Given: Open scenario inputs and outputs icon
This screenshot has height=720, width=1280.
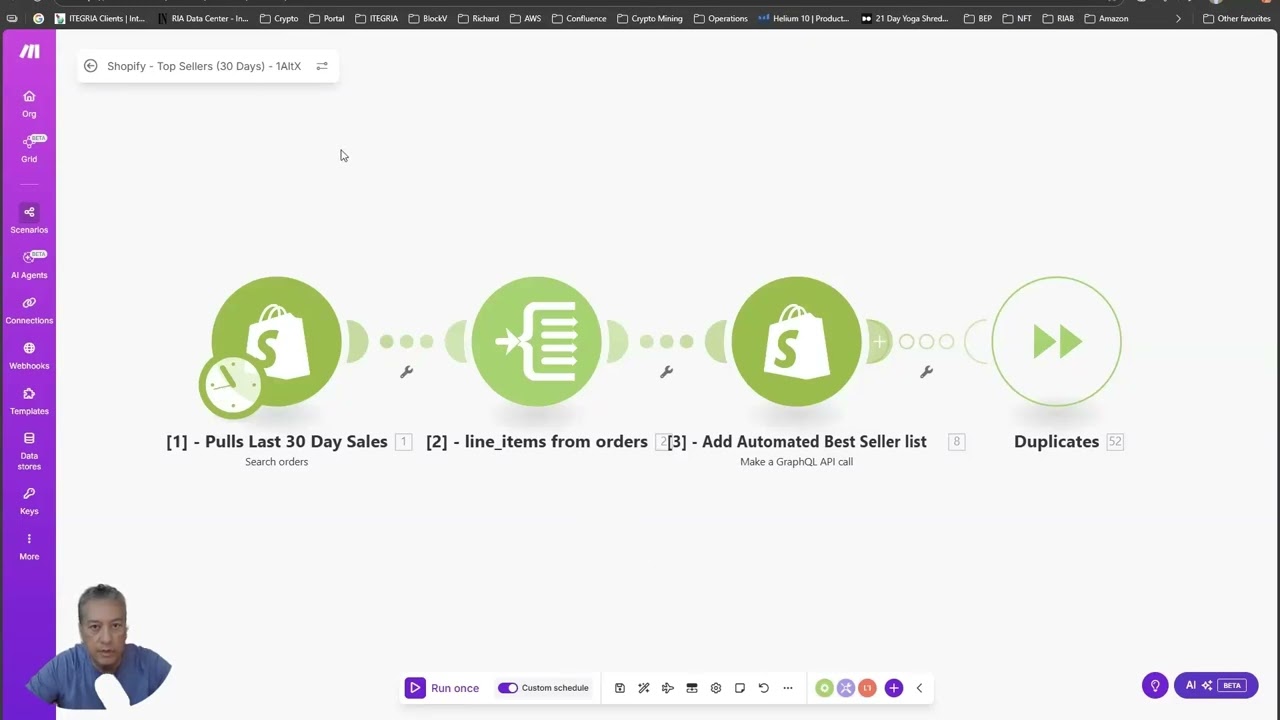Looking at the screenshot, I should [692, 688].
